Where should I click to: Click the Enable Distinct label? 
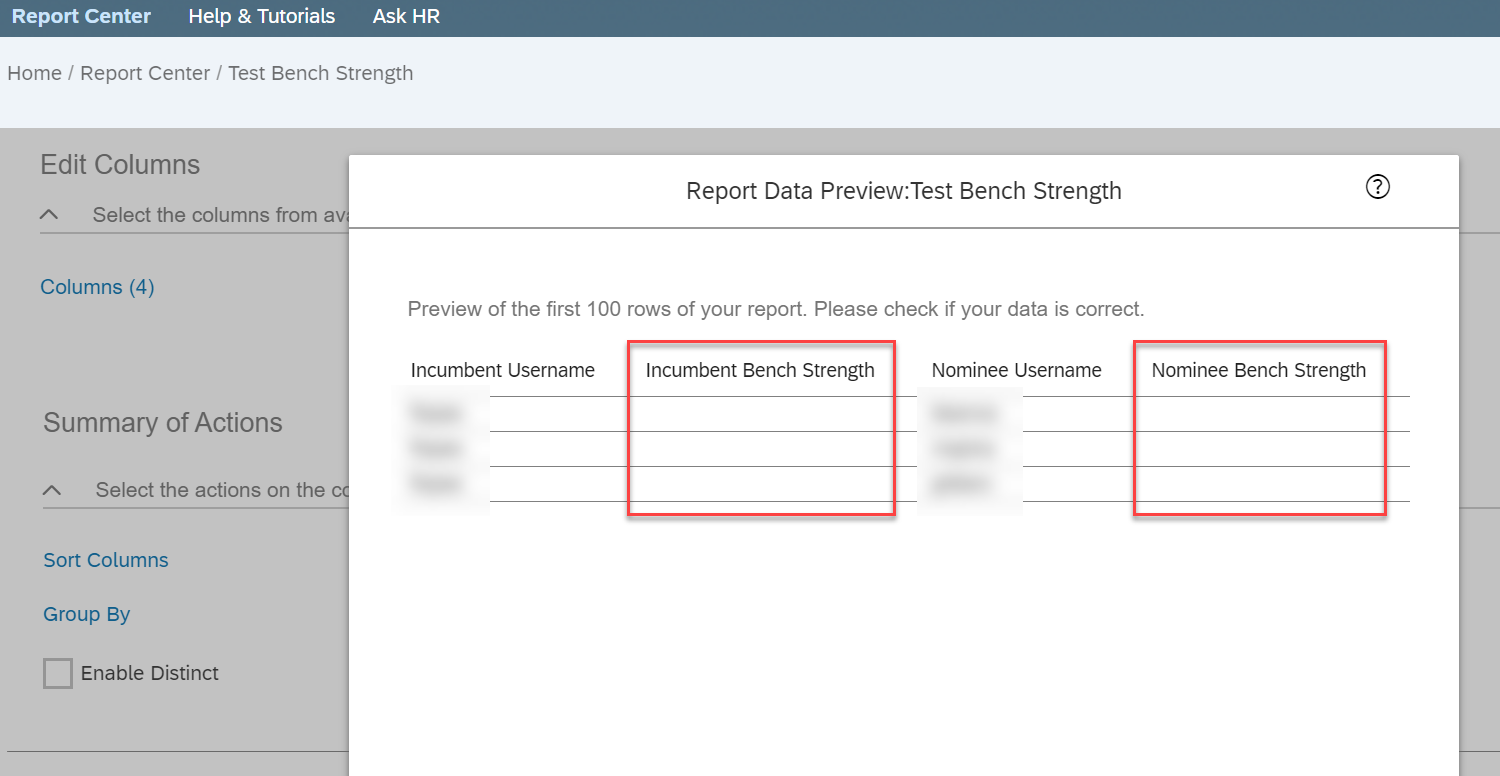(150, 673)
